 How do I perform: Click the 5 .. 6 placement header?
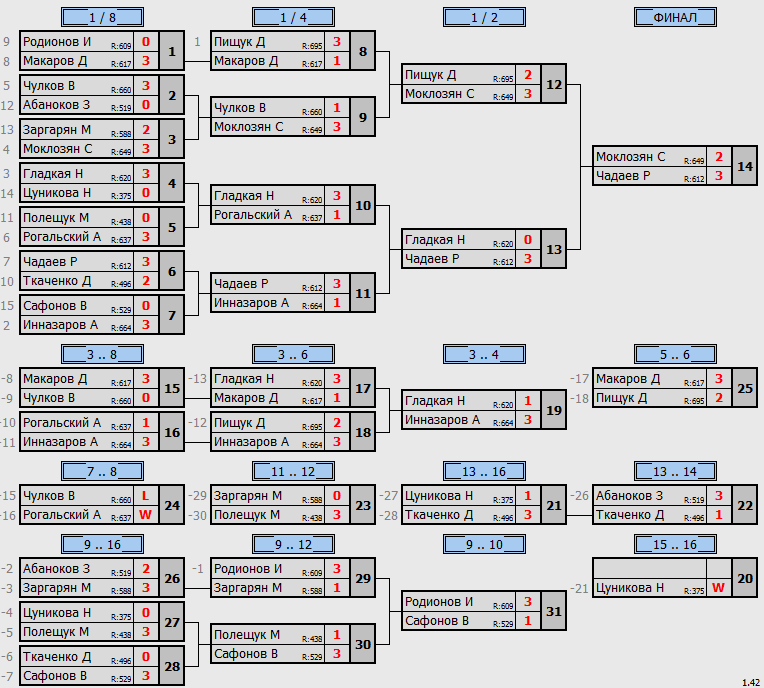675,354
